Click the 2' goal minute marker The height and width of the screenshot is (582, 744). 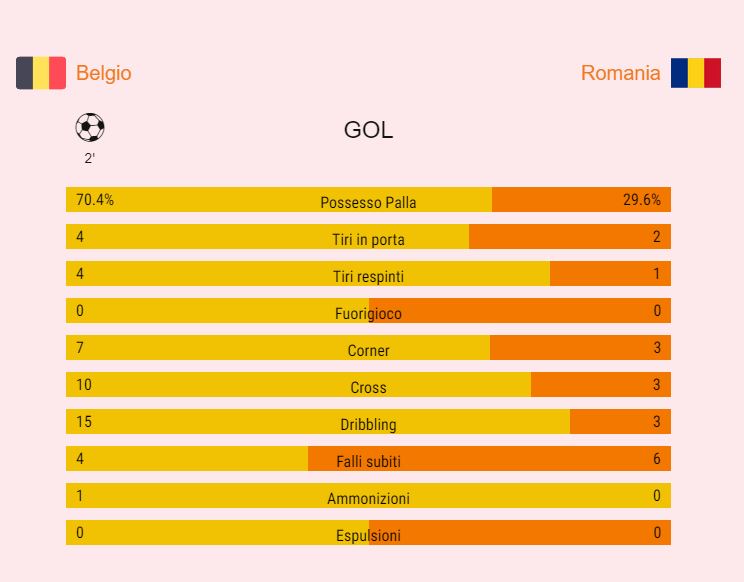(90, 158)
